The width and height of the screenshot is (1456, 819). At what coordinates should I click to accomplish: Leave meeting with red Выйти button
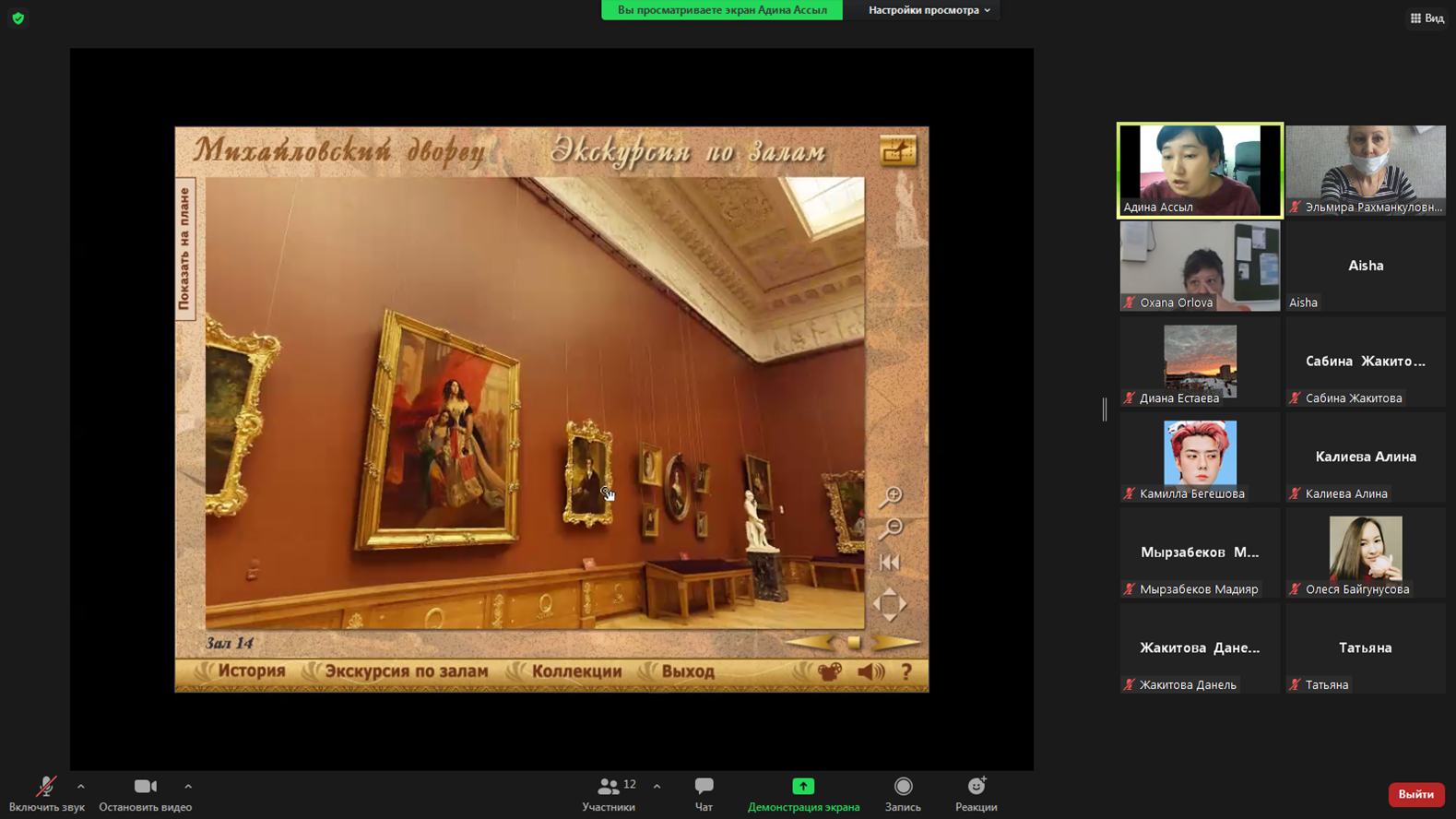pos(1415,794)
